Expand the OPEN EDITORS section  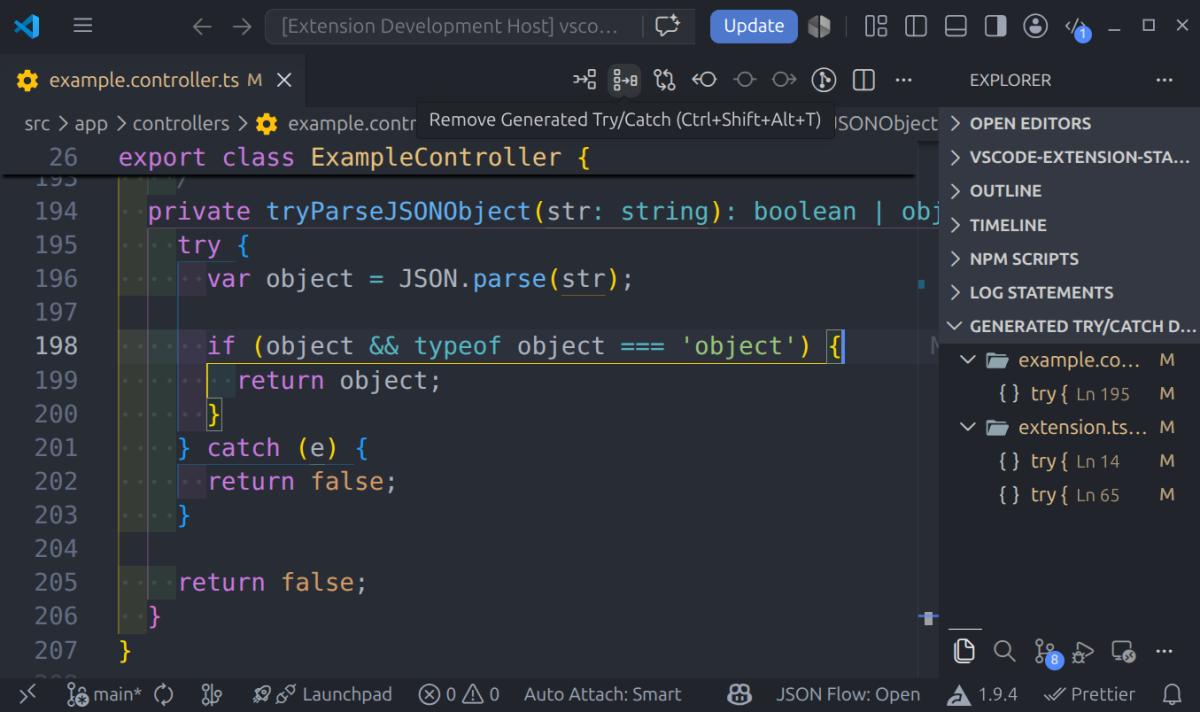pos(1069,124)
